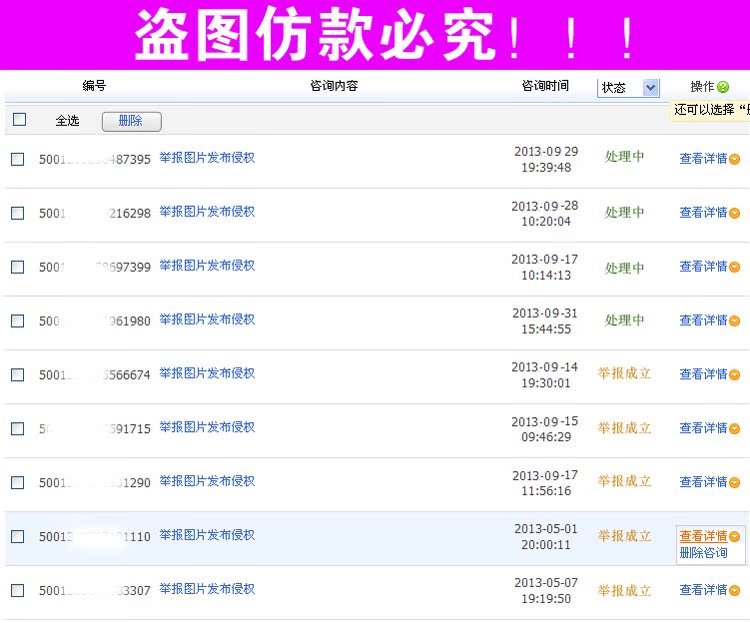
Task: Click orange arrow icon in row 566674
Action: pos(734,375)
